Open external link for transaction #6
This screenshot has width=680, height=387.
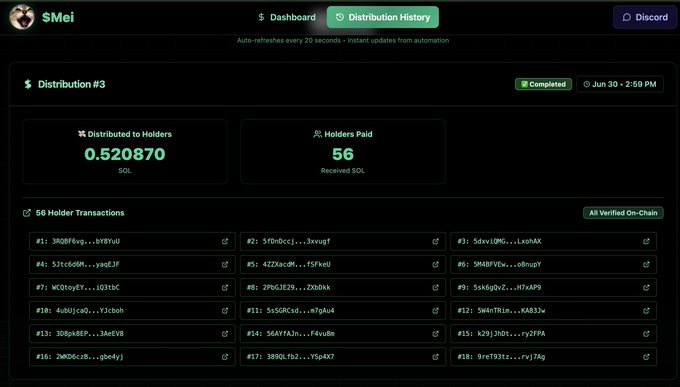coord(646,264)
